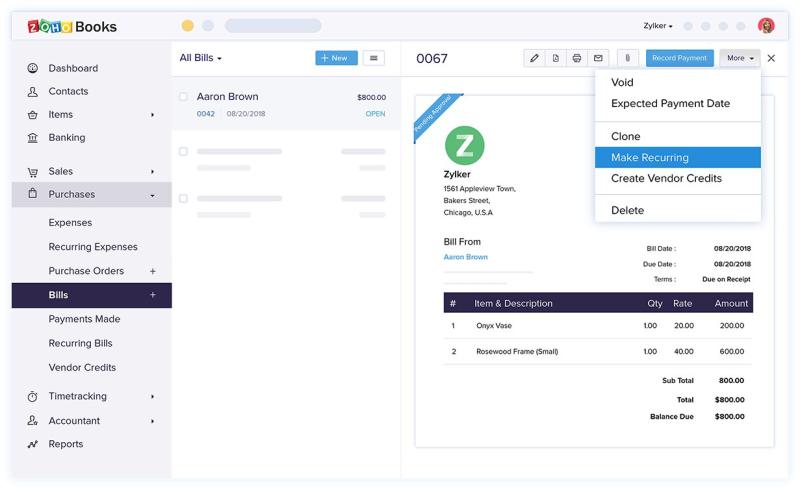This screenshot has width=800, height=490.
Task: Click the Reports graph icon
Action: click(x=33, y=444)
